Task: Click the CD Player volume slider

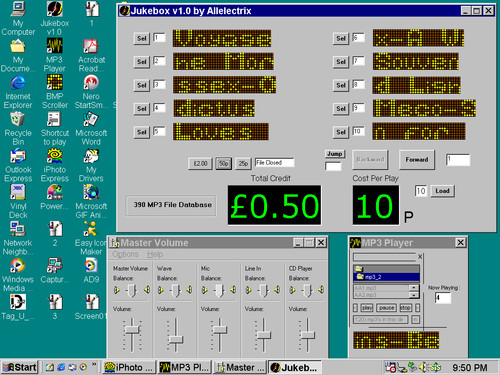Action: (x=307, y=334)
